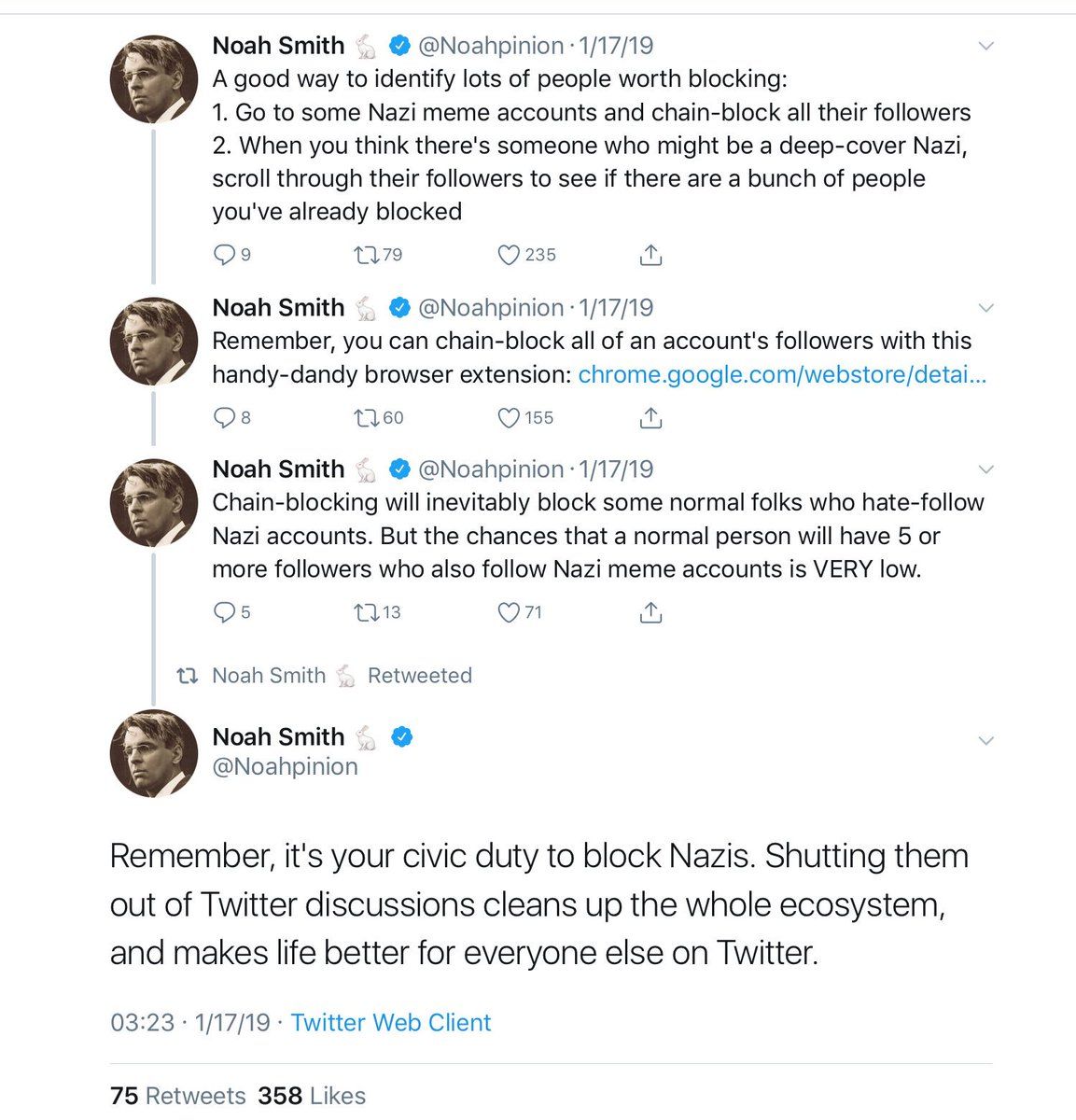Open the chrome.google.com webstore link
Image resolution: width=1076 pixels, height=1120 pixels.
pos(782,375)
